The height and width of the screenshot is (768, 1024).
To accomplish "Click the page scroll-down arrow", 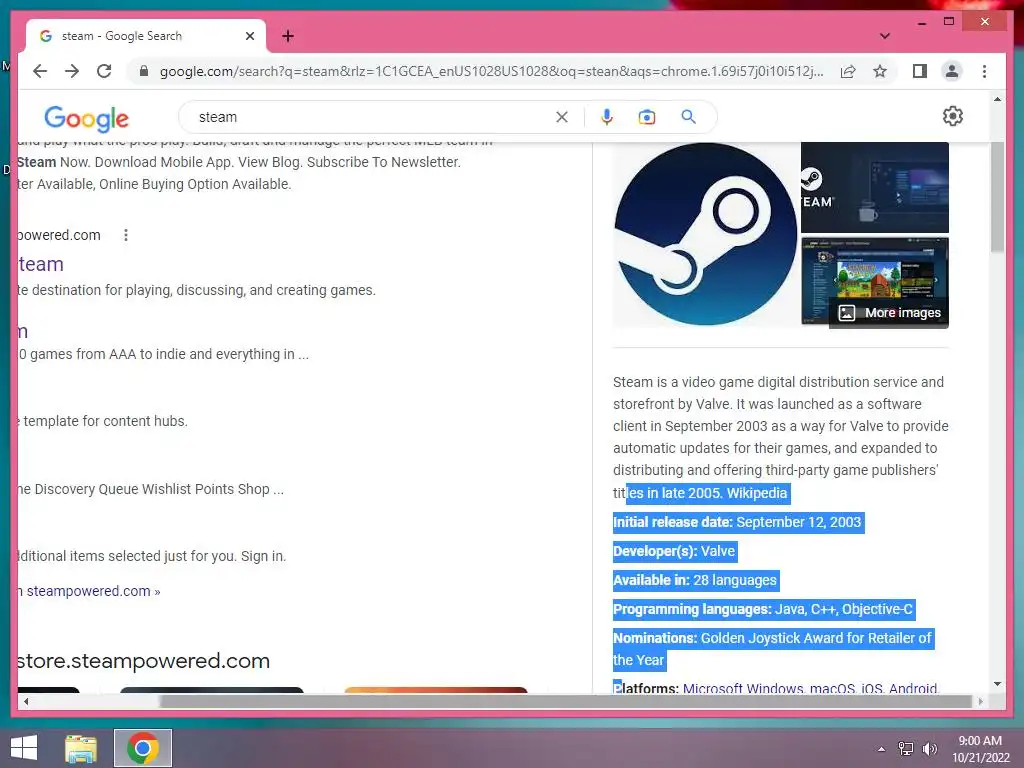I will pyautogui.click(x=997, y=684).
